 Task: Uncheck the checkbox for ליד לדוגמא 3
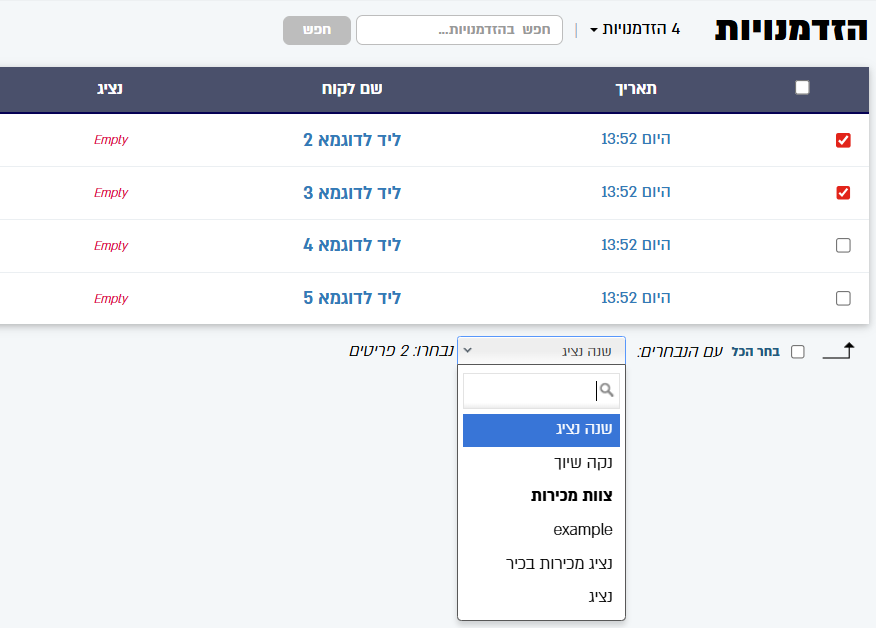843,193
